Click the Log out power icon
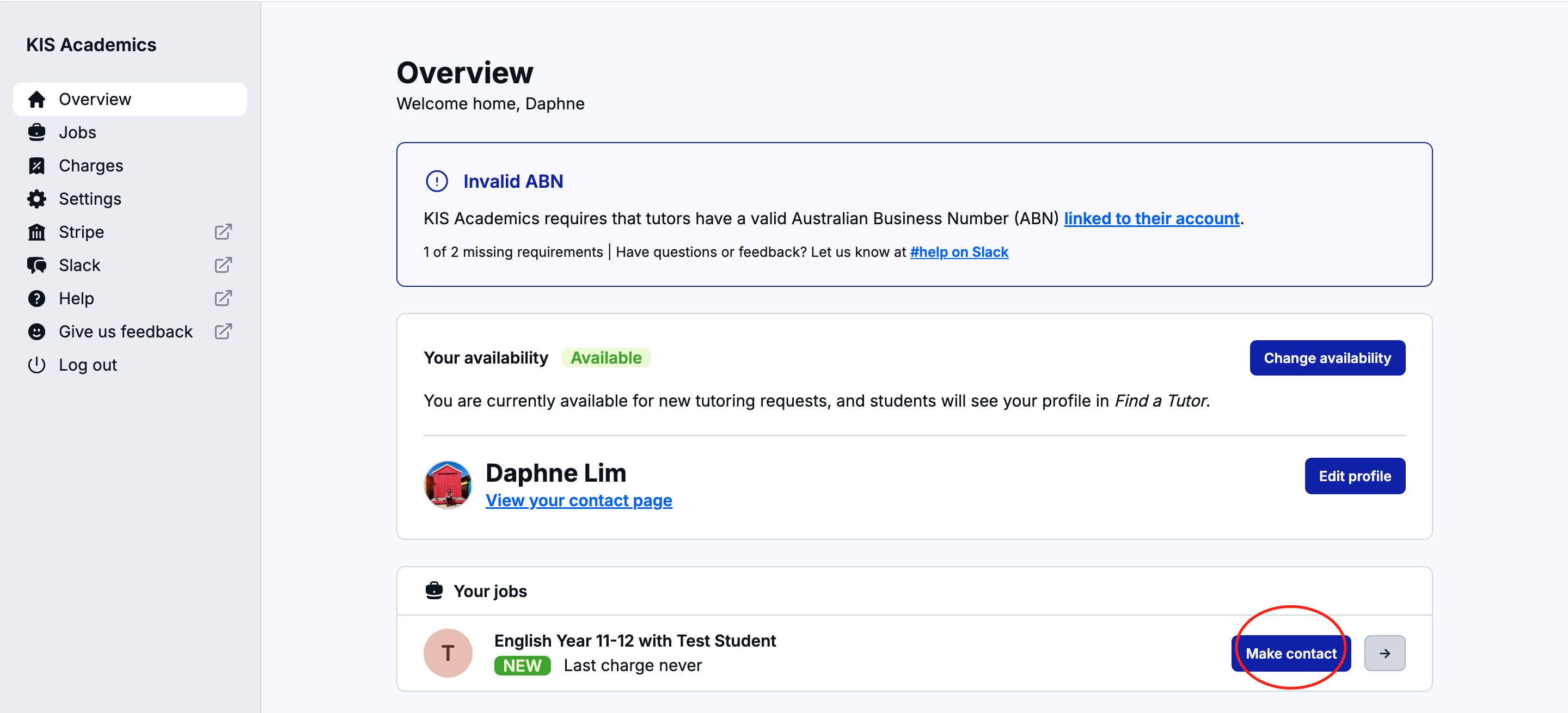The image size is (1568, 713). 36,365
